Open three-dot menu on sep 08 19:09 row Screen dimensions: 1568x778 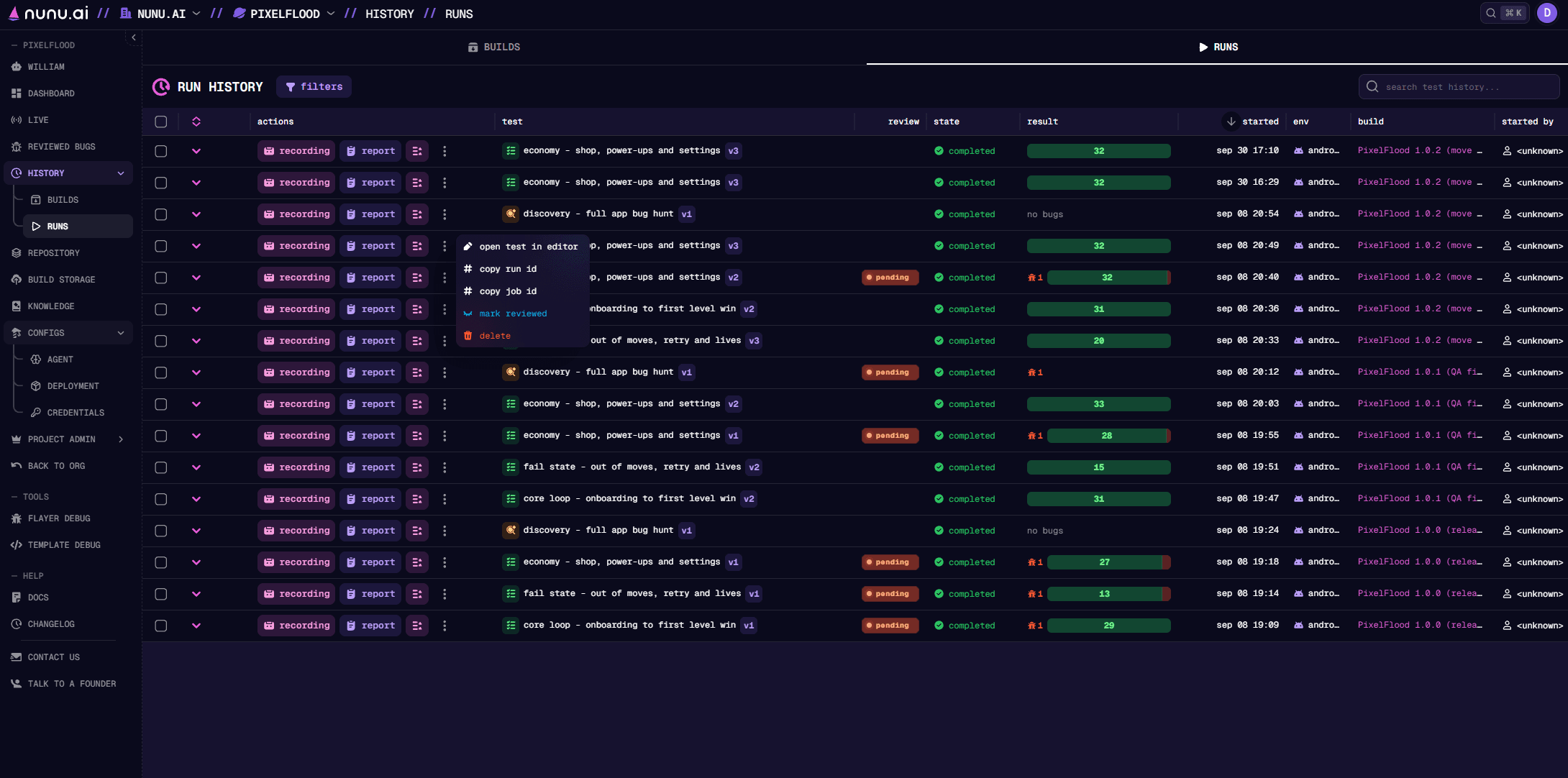(x=445, y=626)
